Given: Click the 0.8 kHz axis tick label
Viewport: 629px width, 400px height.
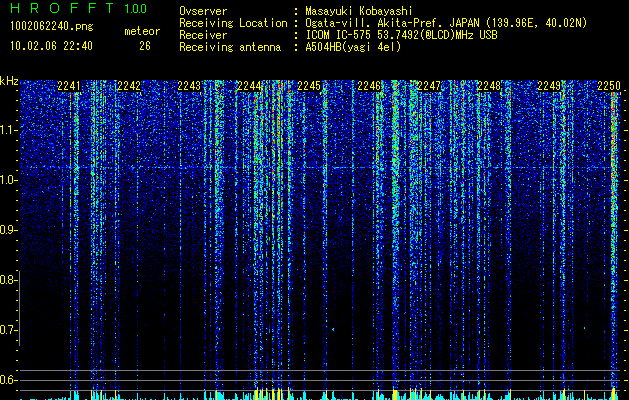Looking at the screenshot, I should pos(8,280).
